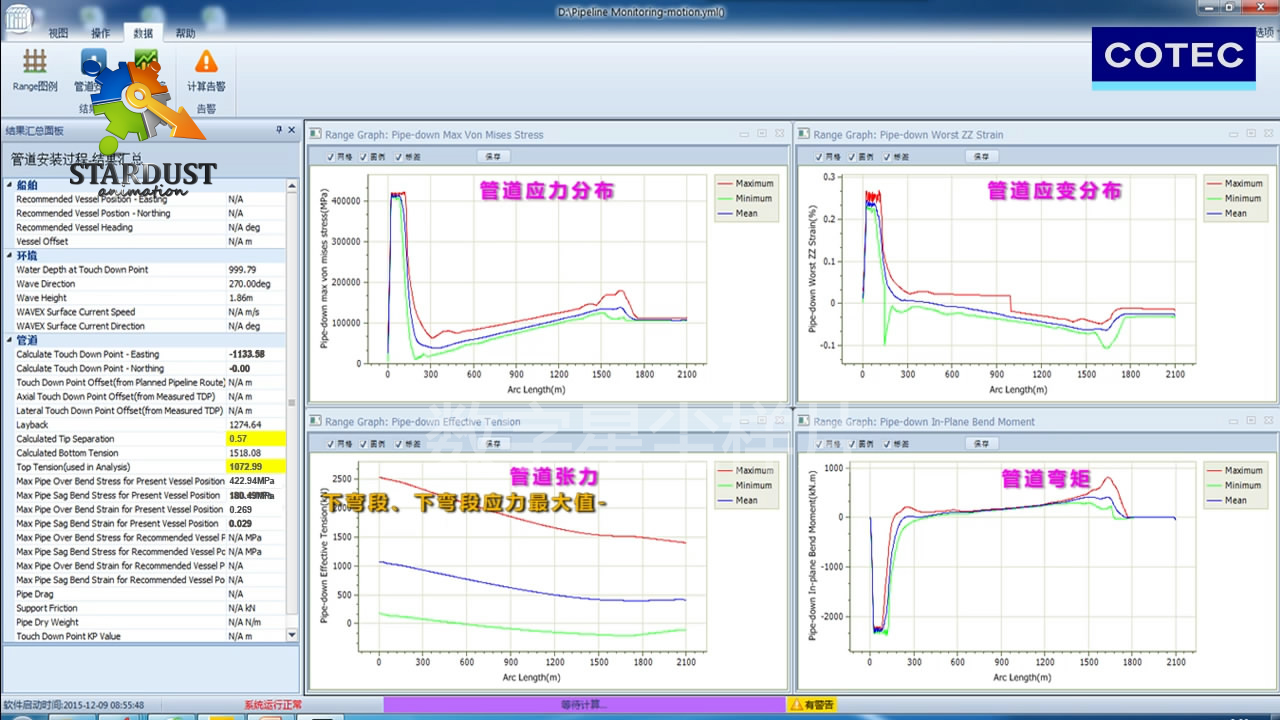Toggle 图例 checkbox in Worst ZZ Strain graph

[853, 156]
